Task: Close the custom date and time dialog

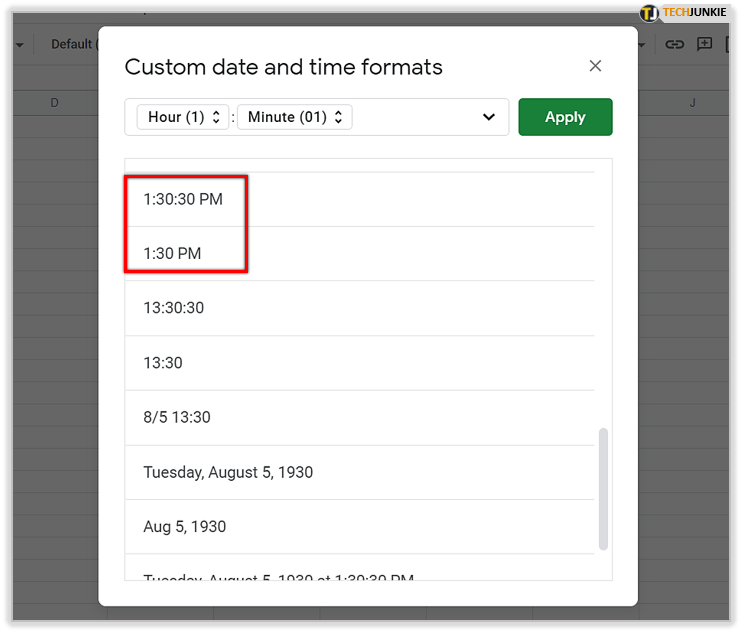Action: pos(595,66)
